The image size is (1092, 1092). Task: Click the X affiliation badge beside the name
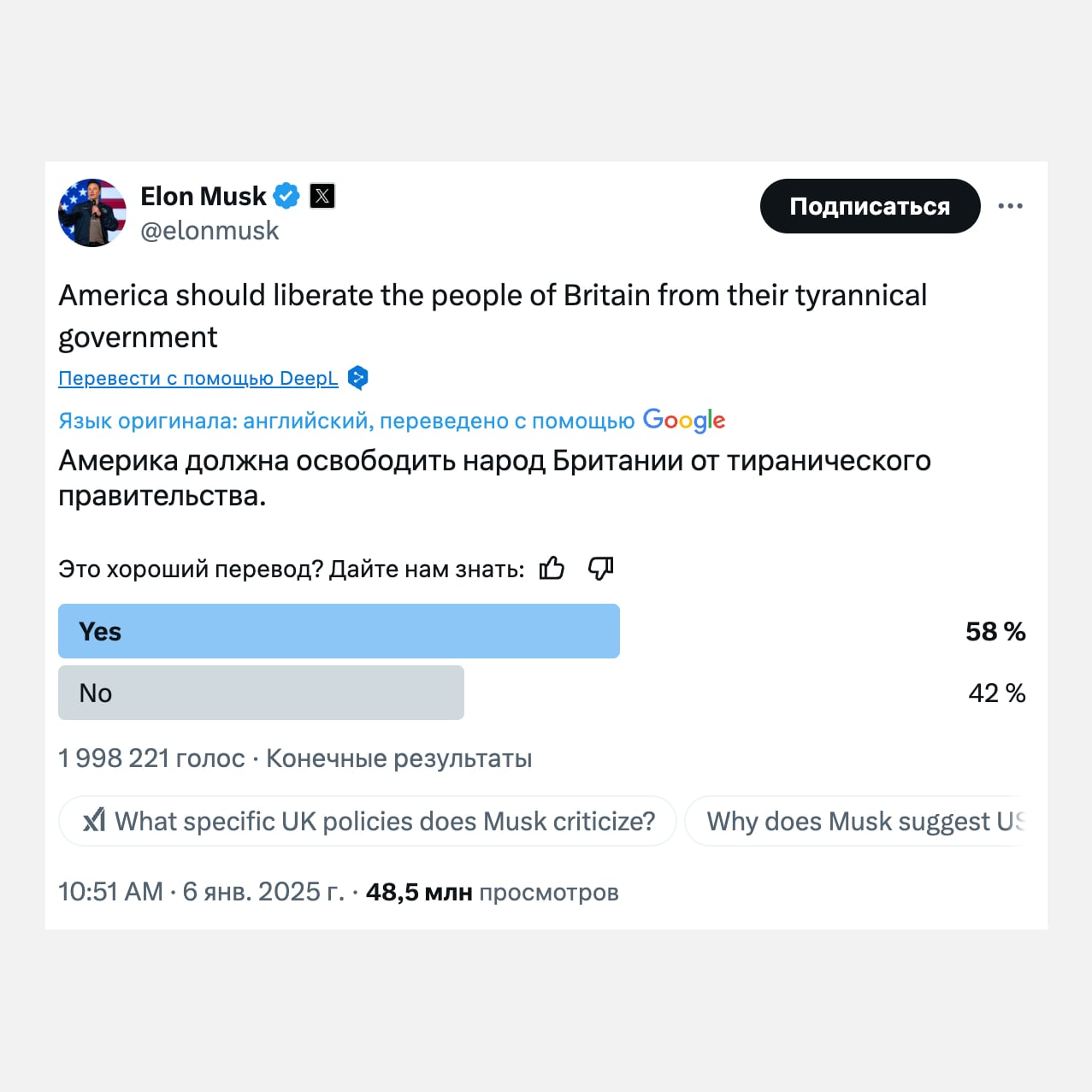[x=322, y=197]
